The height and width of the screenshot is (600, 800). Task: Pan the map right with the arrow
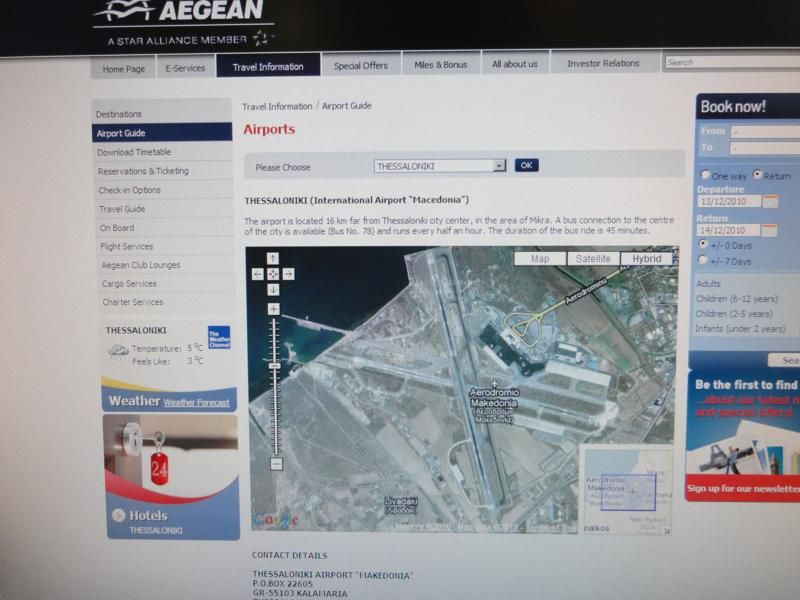pyautogui.click(x=288, y=274)
